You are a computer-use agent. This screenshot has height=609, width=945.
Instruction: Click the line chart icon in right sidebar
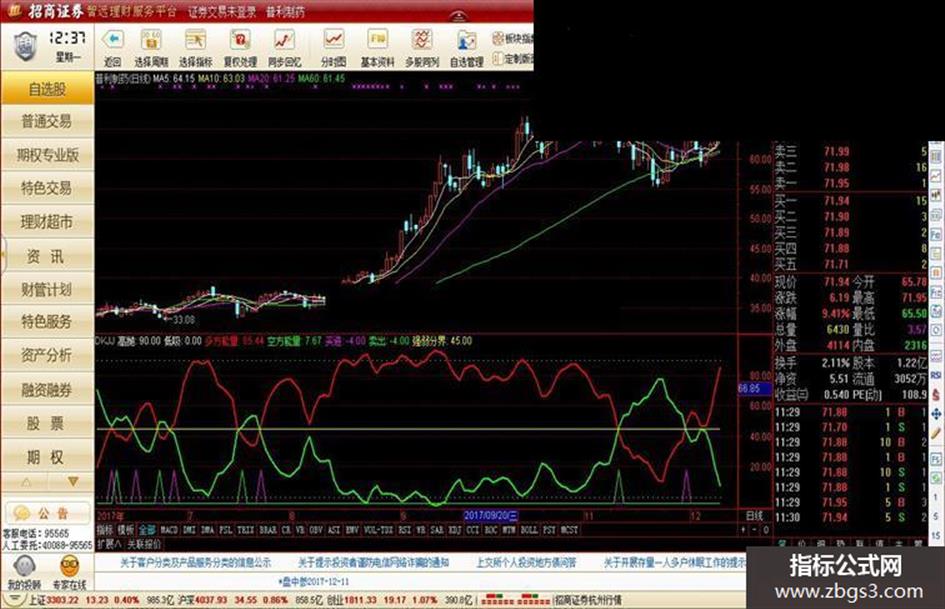(936, 175)
